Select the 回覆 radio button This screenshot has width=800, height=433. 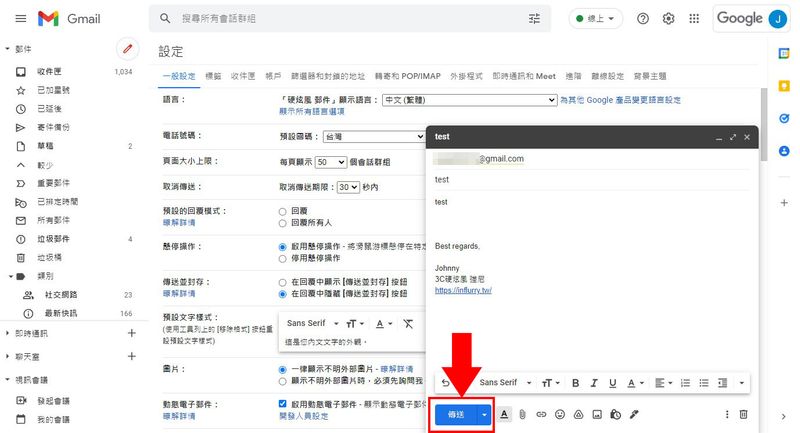(282, 211)
